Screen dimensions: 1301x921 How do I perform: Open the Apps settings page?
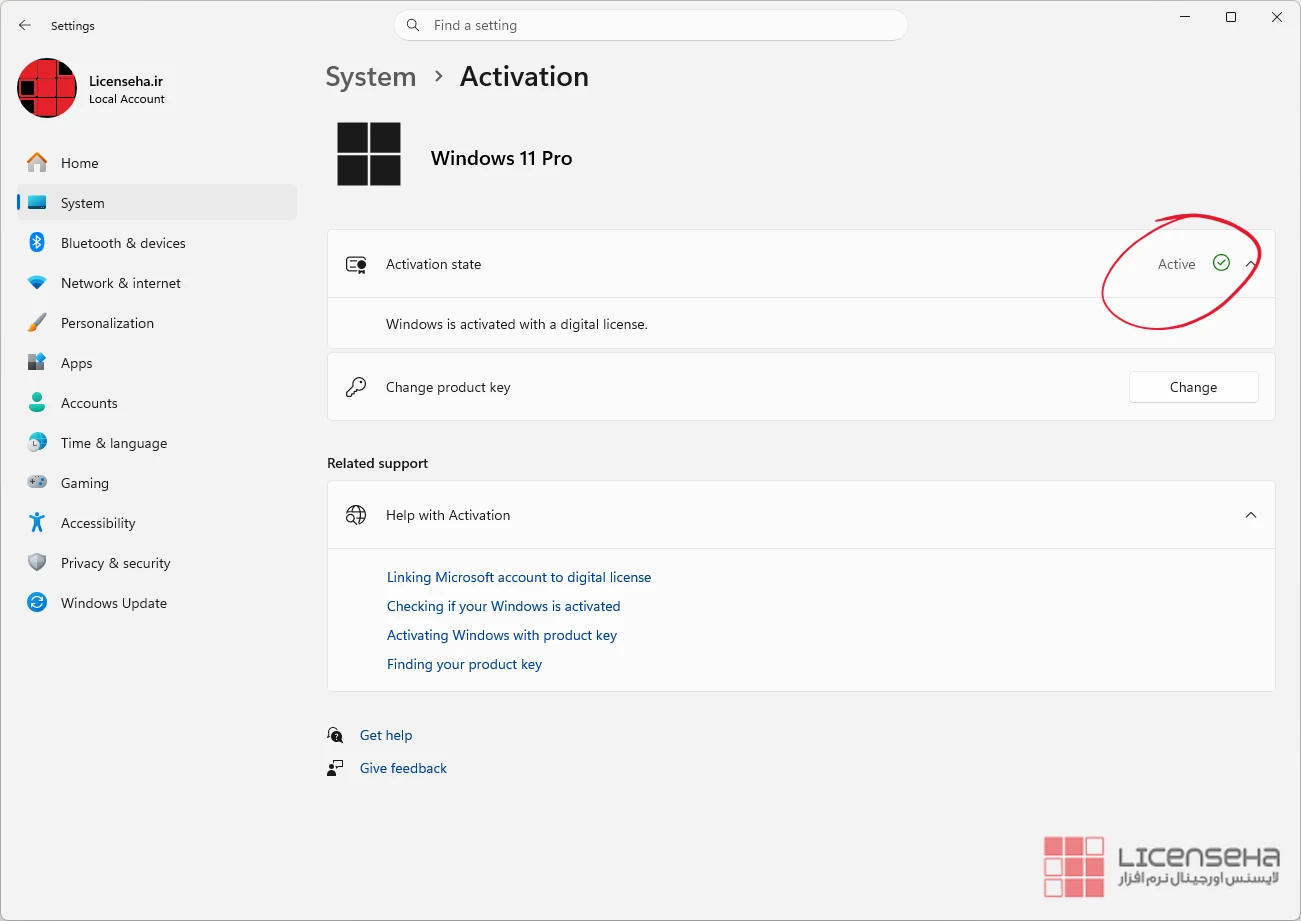click(157, 363)
